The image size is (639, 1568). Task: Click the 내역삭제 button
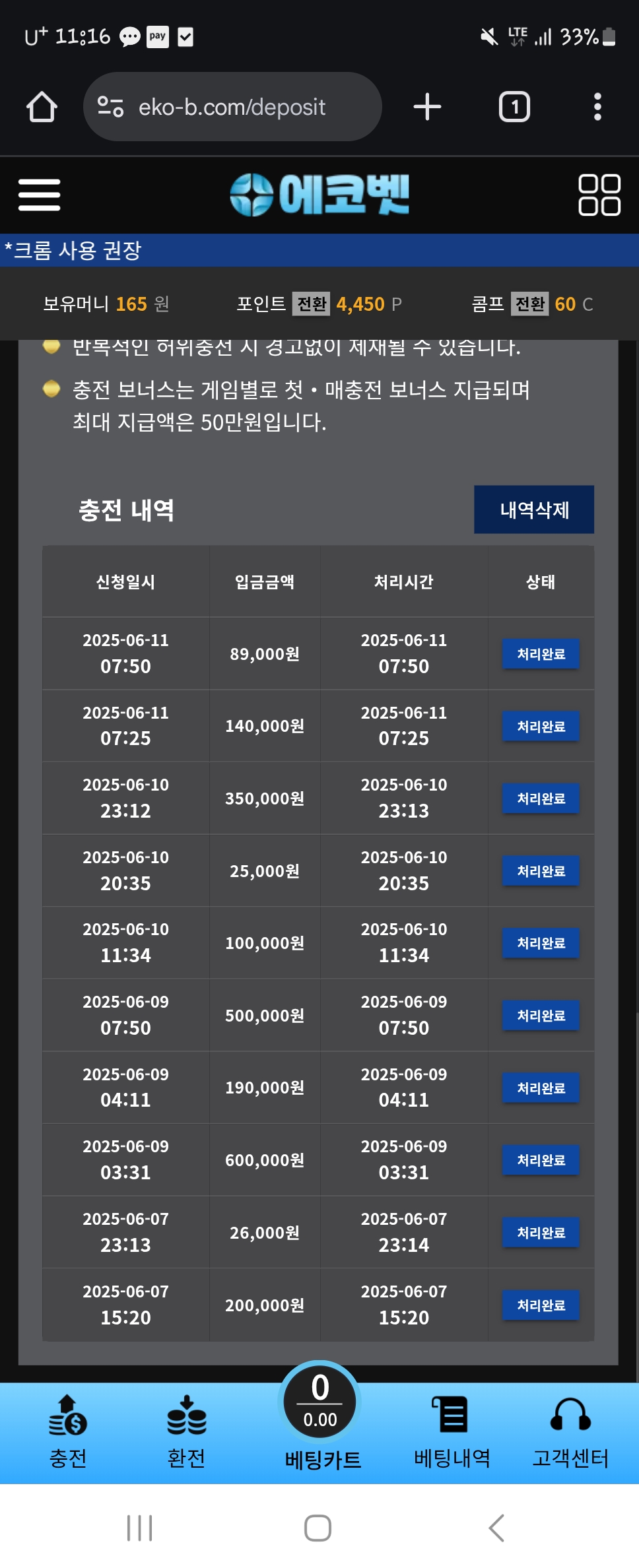534,509
